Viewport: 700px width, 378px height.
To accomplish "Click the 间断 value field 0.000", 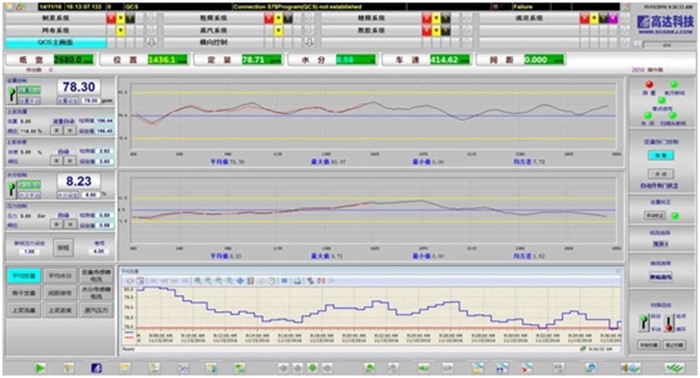I will click(544, 60).
